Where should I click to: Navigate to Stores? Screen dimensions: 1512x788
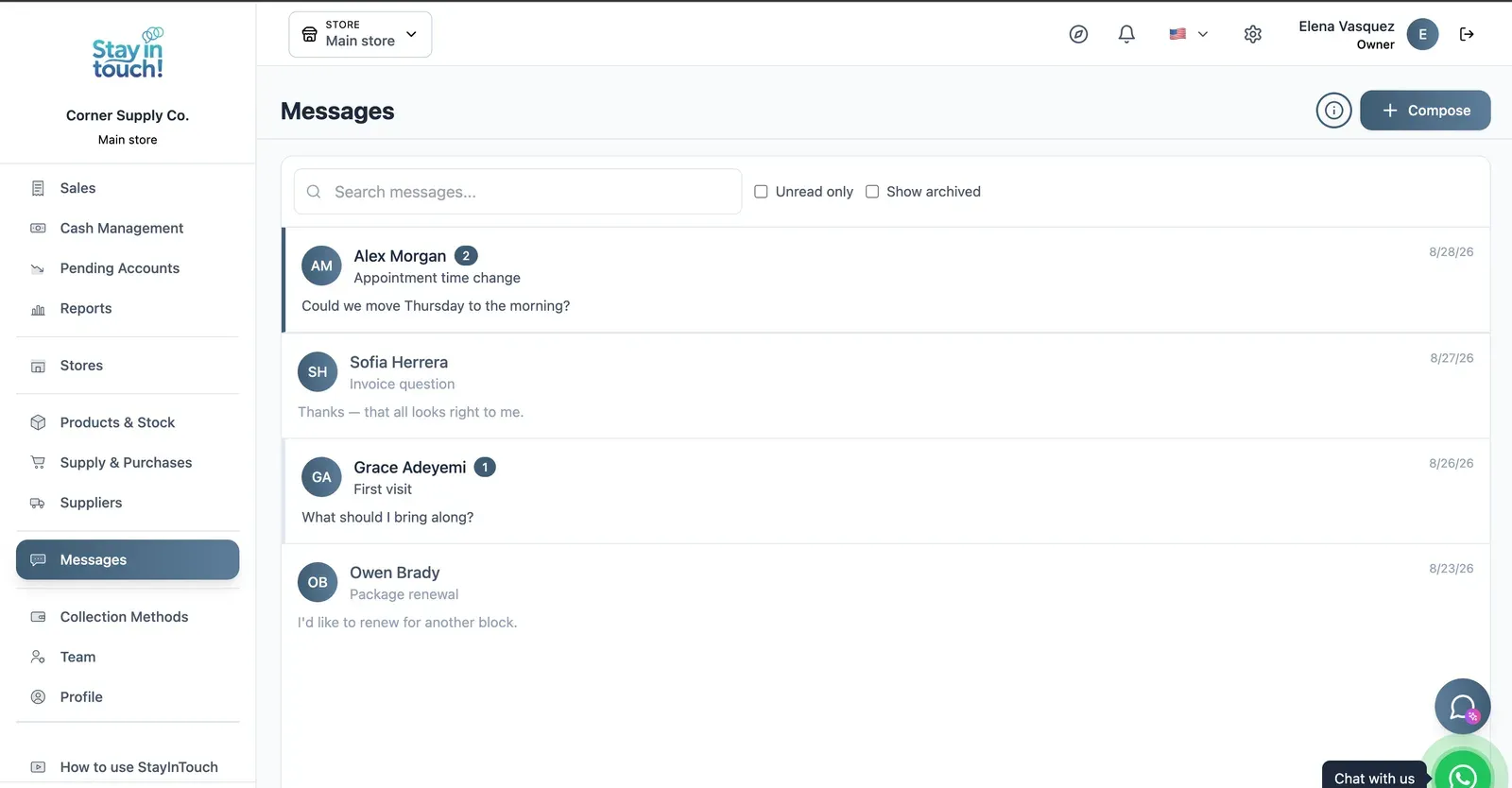[128, 366]
